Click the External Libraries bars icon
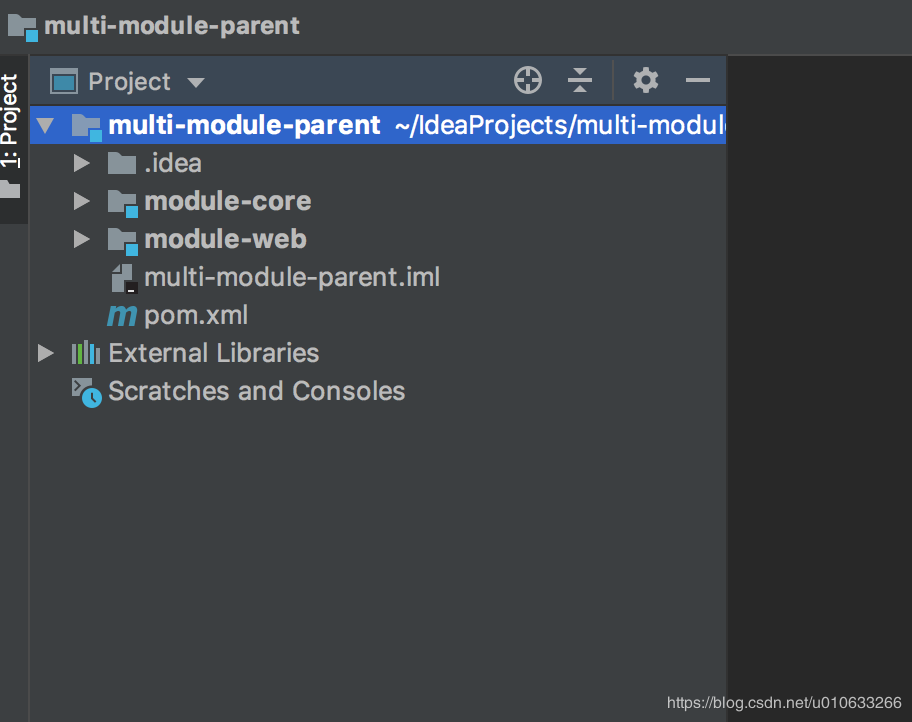This screenshot has height=722, width=912. click(86, 353)
